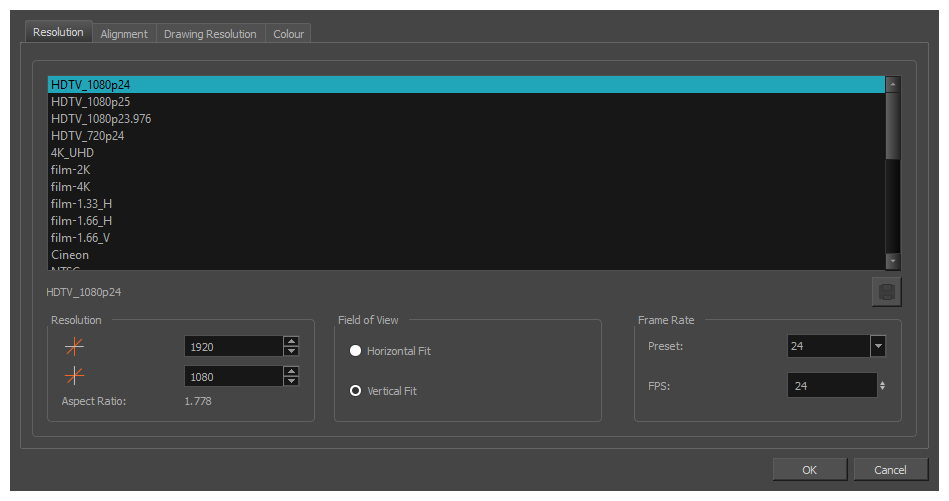Screen dimensions: 949x501
Task: Open the frame rate Preset dropdown
Action: pyautogui.click(x=877, y=346)
